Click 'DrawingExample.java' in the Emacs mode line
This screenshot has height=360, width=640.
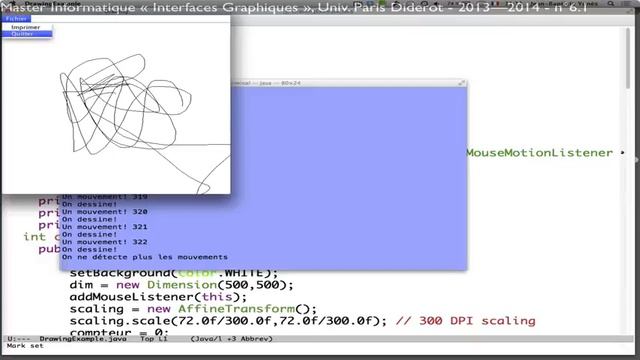click(x=83, y=339)
